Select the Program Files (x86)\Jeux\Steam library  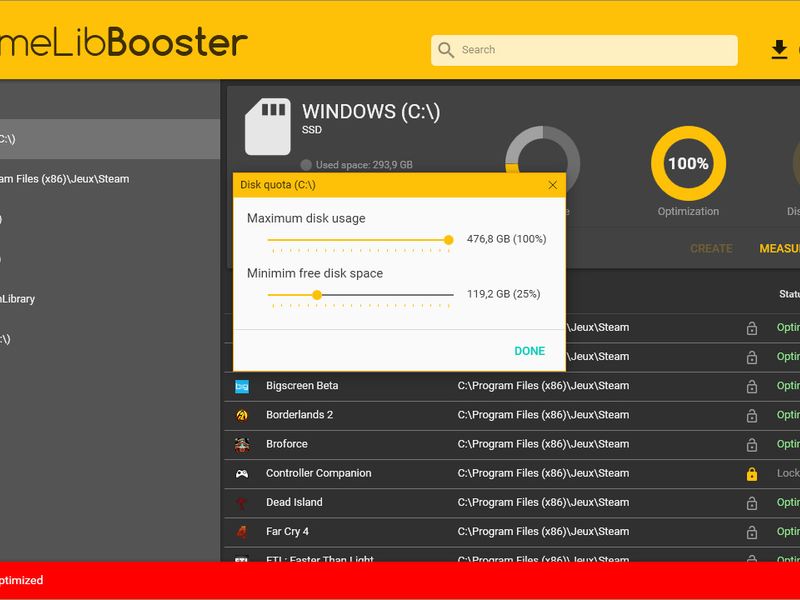pos(110,179)
